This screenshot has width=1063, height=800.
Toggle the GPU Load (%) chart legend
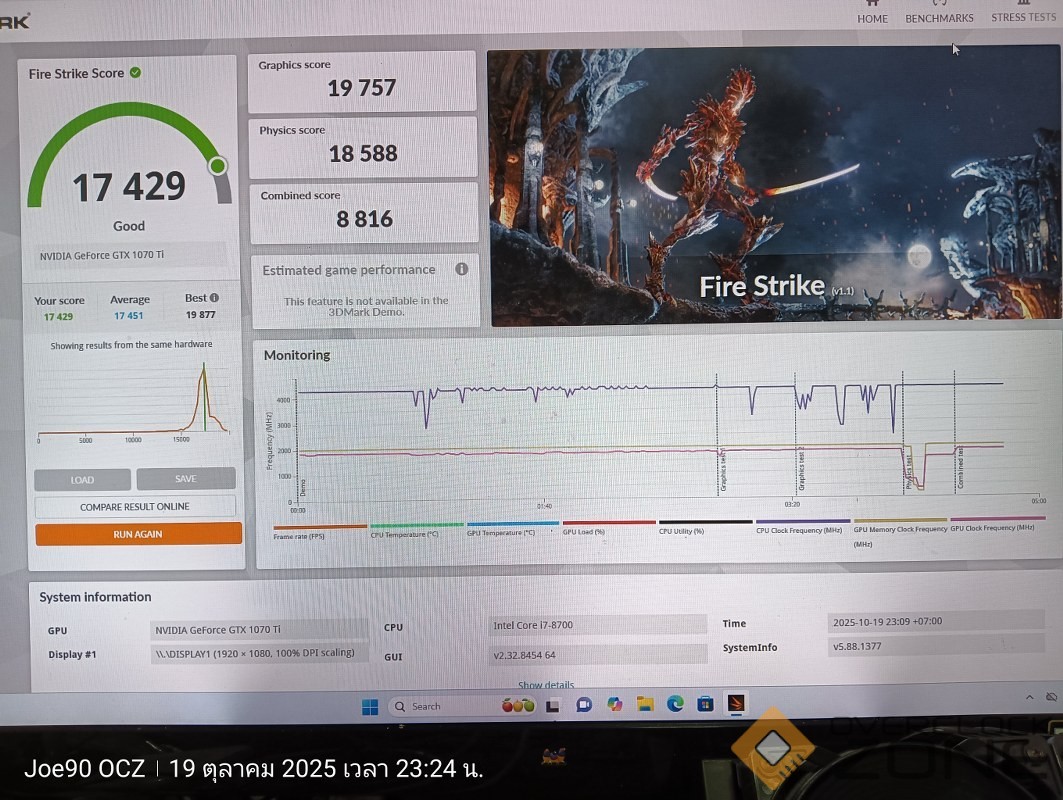tap(608, 527)
